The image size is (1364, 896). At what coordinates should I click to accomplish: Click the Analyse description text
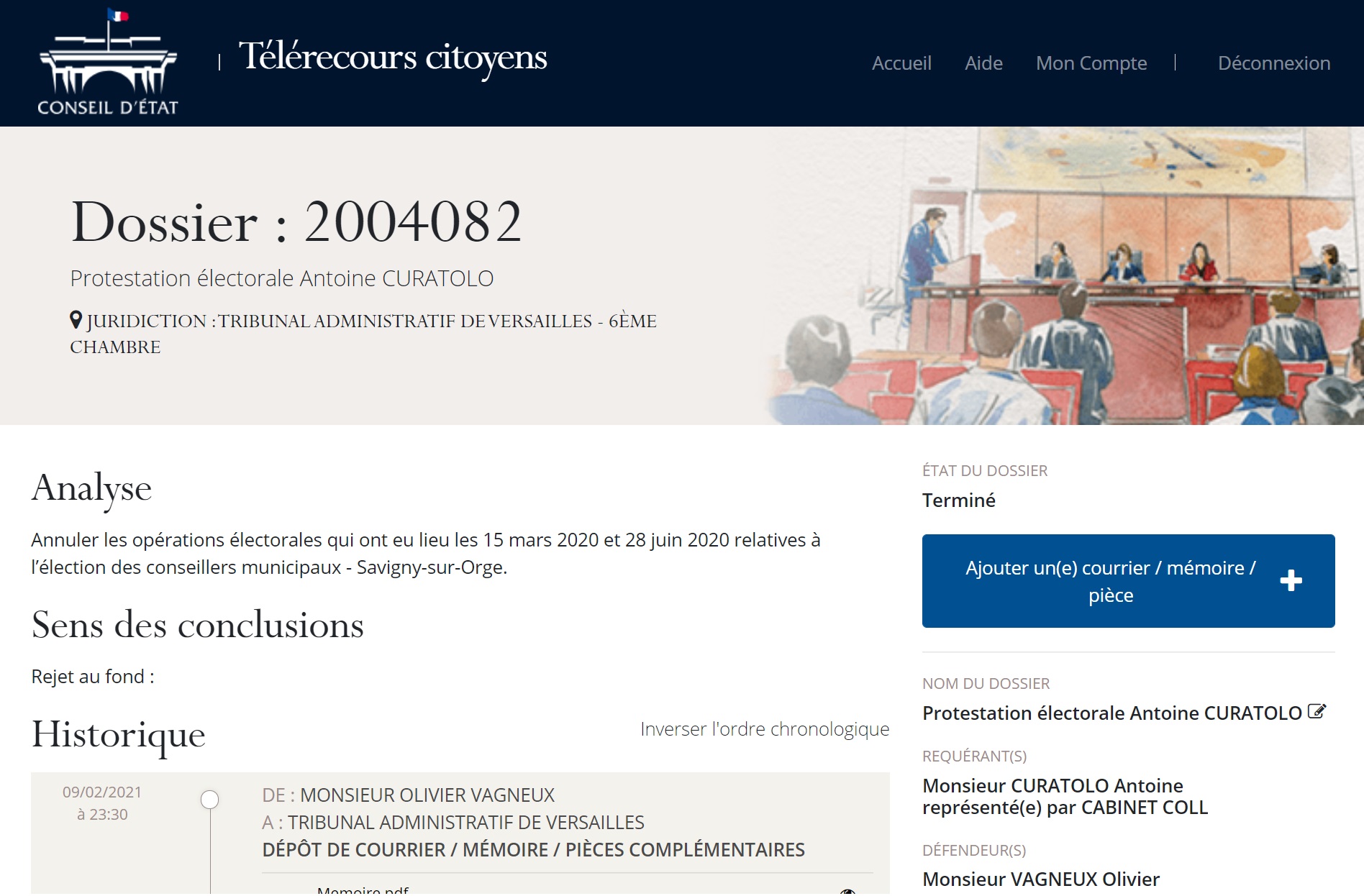click(426, 553)
